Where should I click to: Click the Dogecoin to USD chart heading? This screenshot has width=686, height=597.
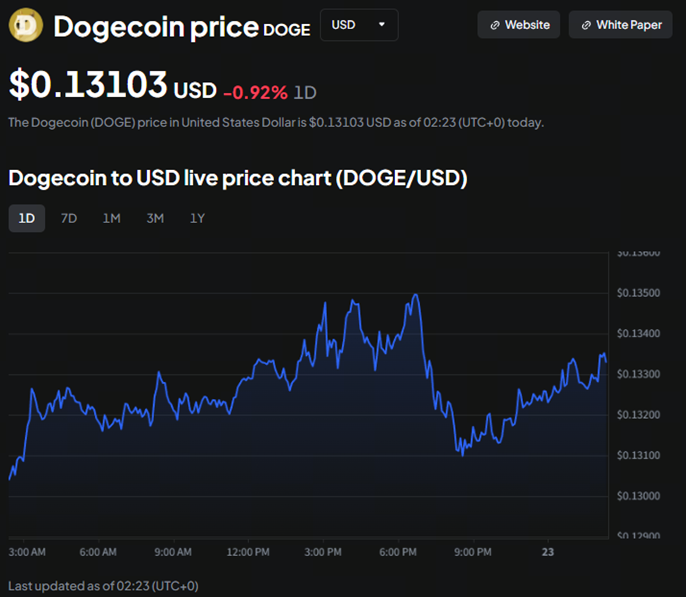tap(238, 178)
